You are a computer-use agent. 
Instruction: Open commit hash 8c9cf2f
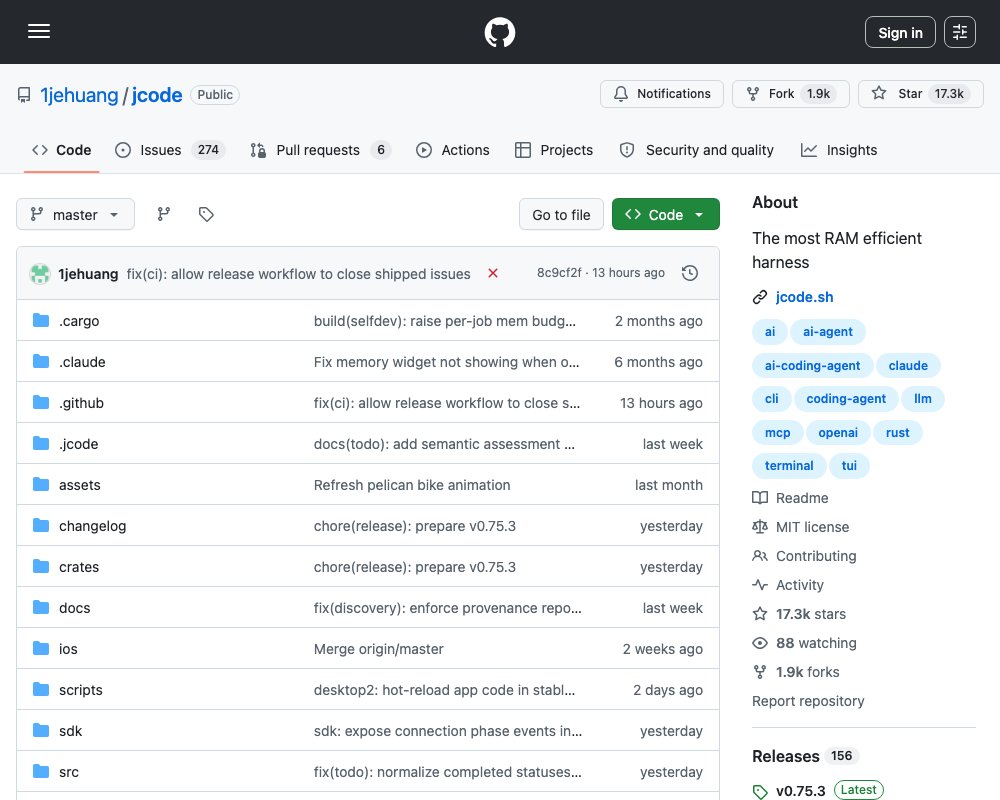point(559,273)
